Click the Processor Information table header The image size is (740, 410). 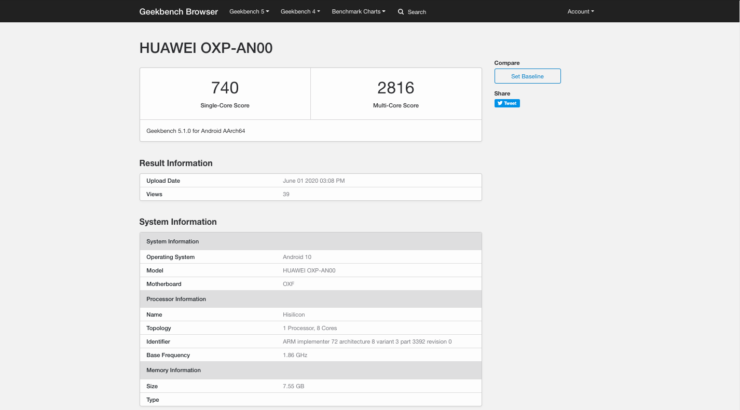pos(311,299)
